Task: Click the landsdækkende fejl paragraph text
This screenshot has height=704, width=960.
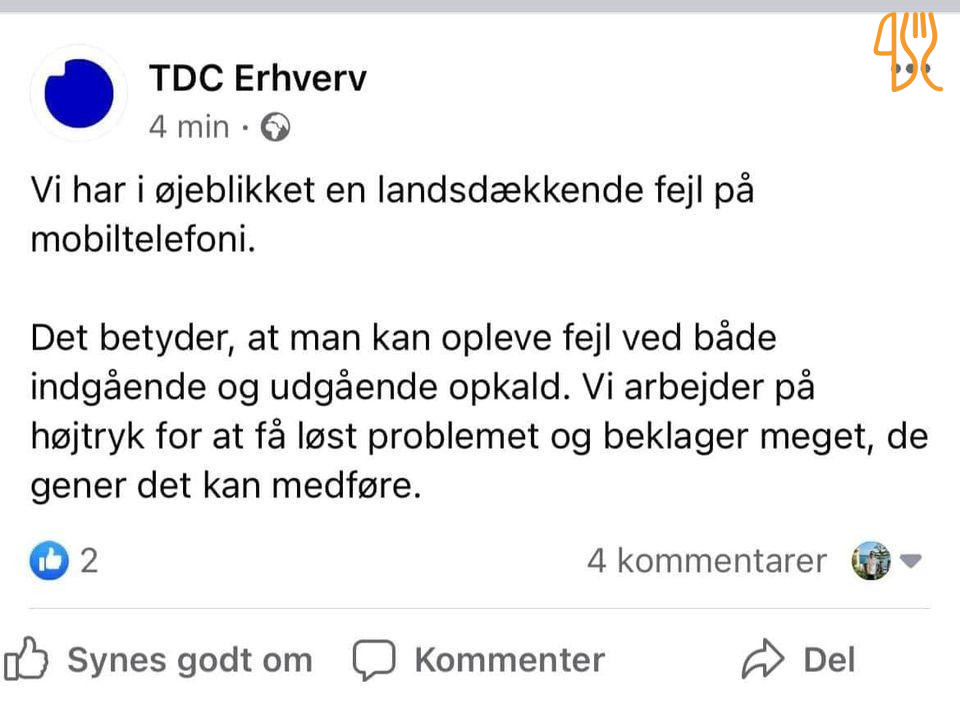Action: coord(392,214)
